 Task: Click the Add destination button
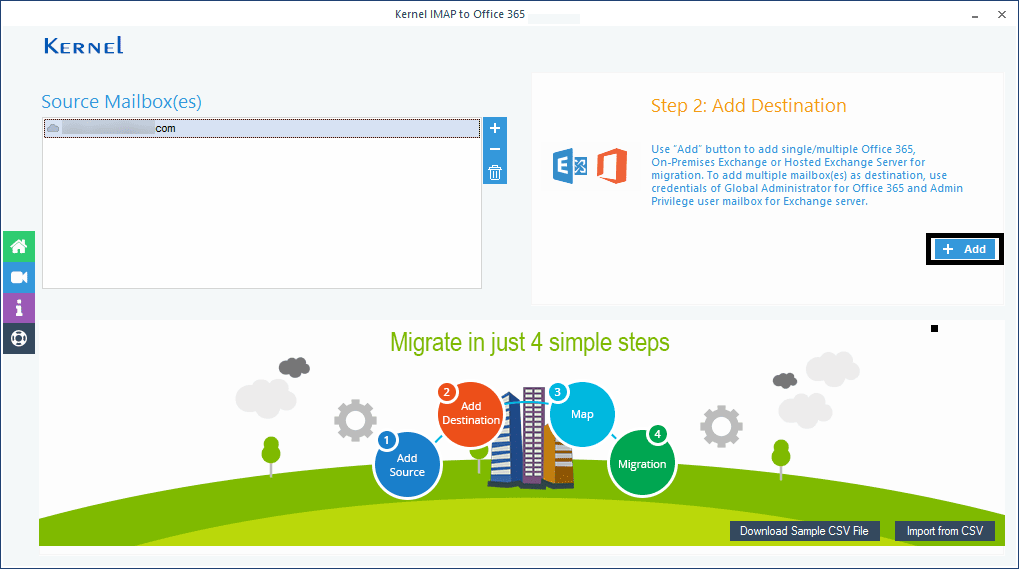(964, 249)
